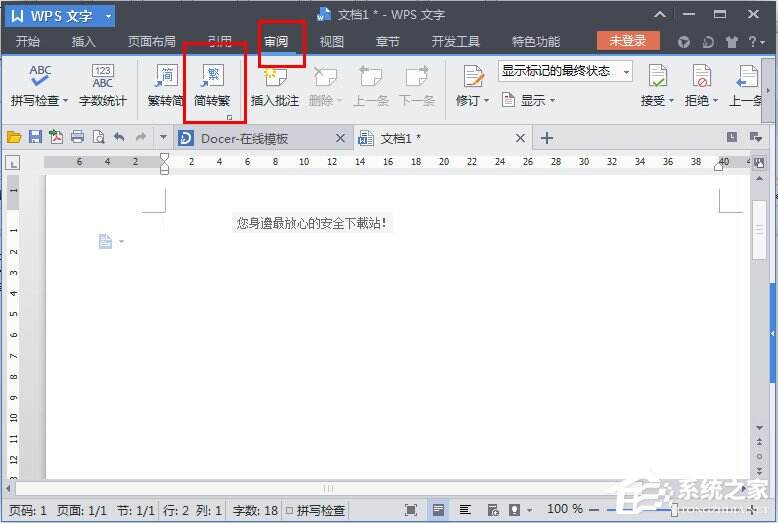
Task: Zoom in with the plus button
Action: click(x=752, y=510)
